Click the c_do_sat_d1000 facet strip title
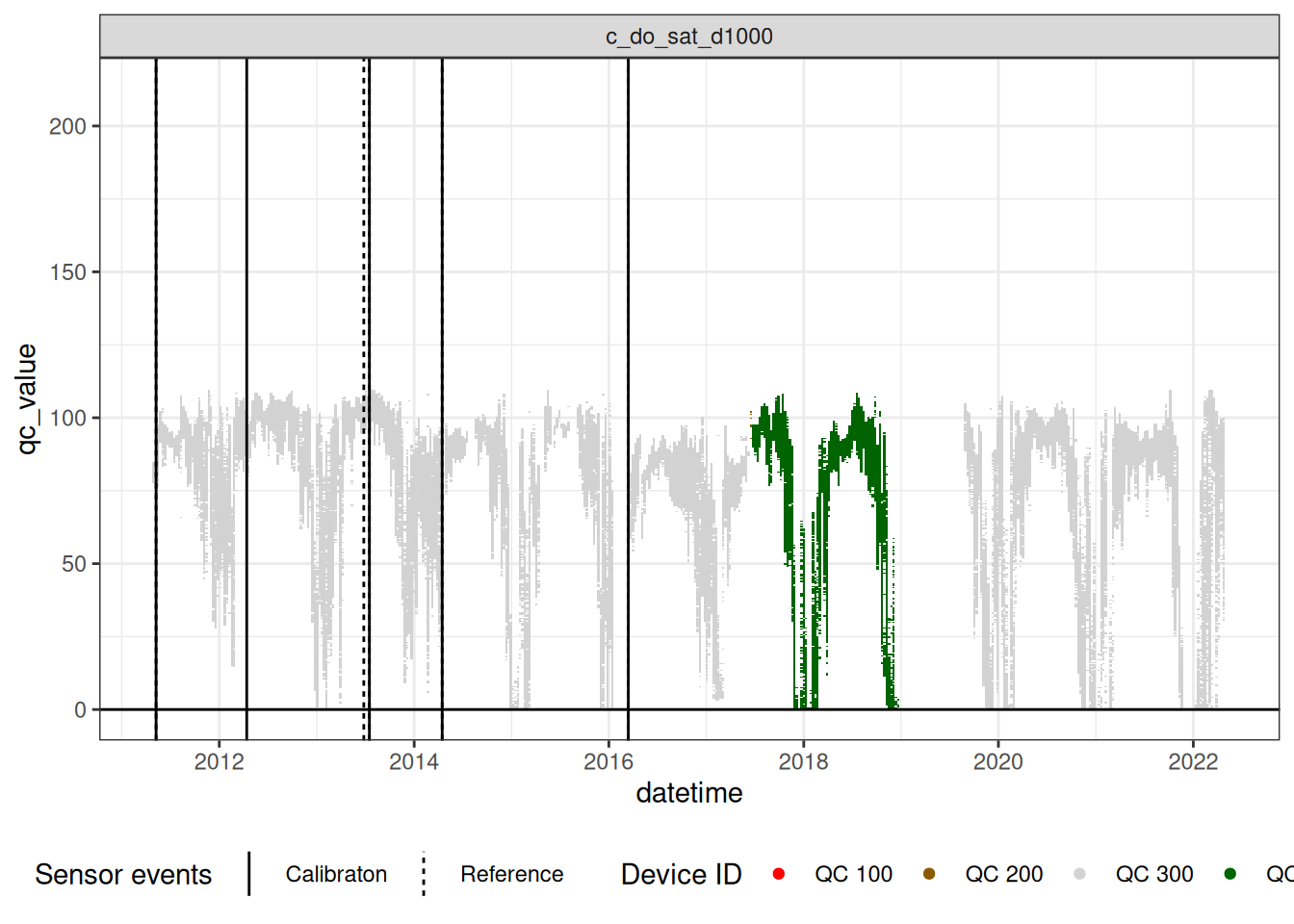The width and height of the screenshot is (1294, 924). (688, 37)
